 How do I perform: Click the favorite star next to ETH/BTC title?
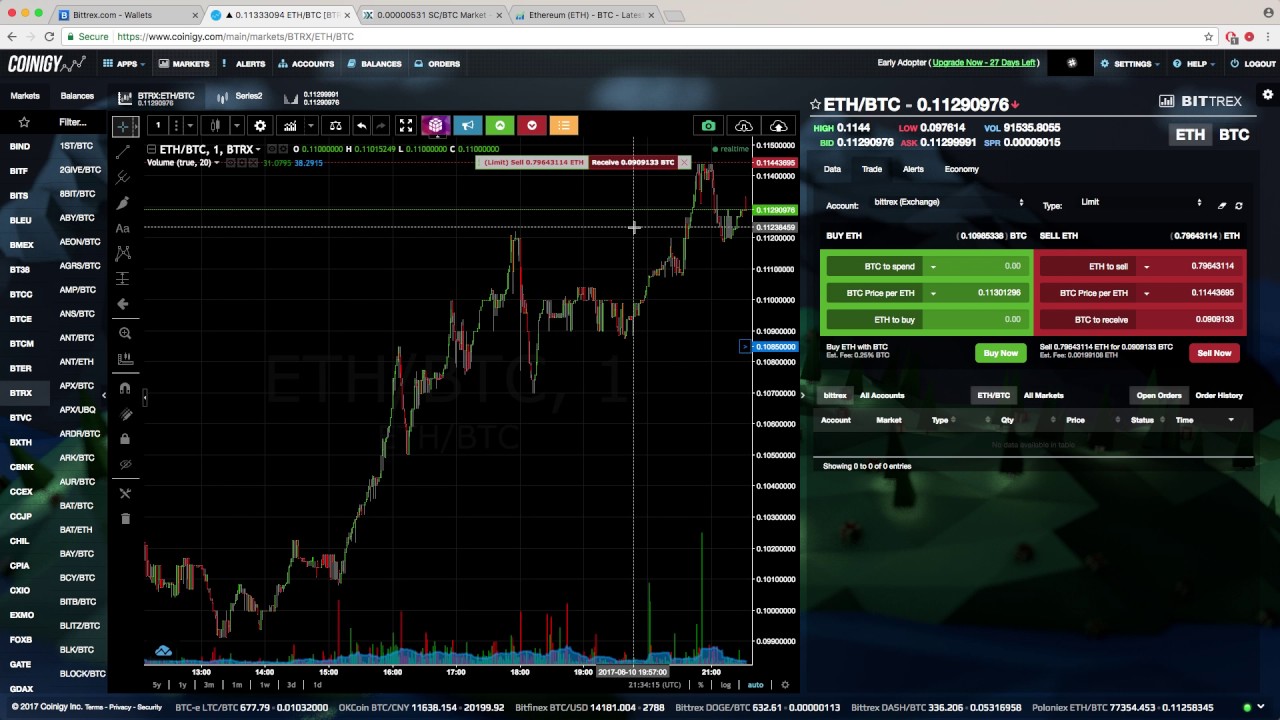815,104
